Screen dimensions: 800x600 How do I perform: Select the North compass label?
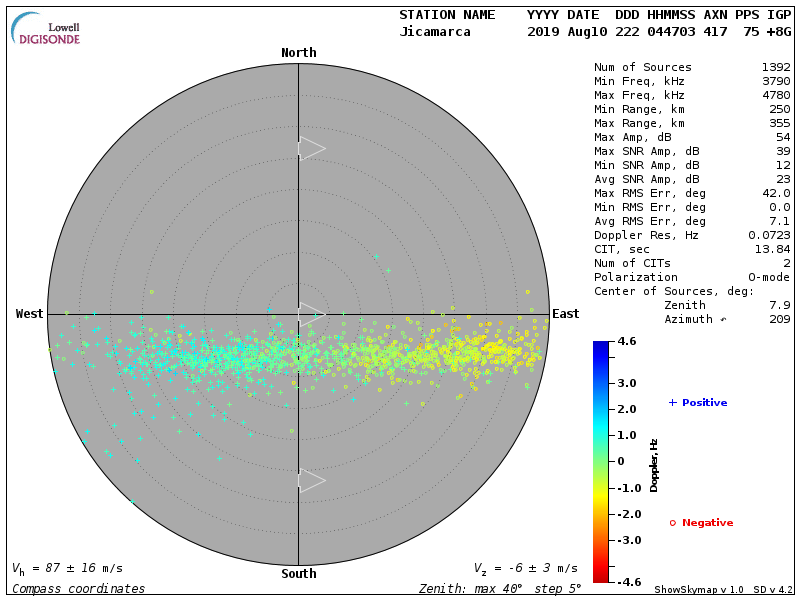tap(298, 53)
